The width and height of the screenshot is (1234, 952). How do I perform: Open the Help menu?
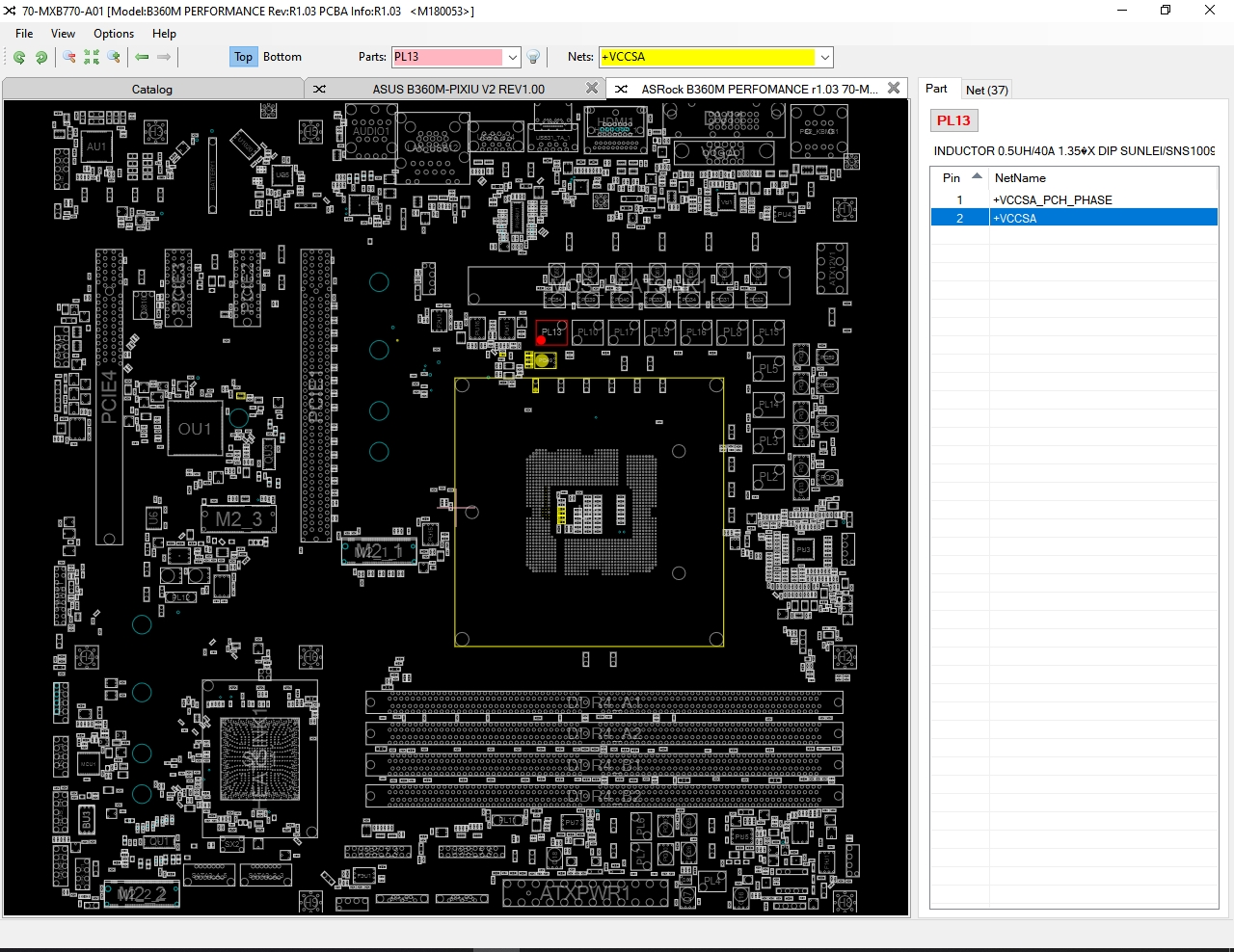[164, 33]
